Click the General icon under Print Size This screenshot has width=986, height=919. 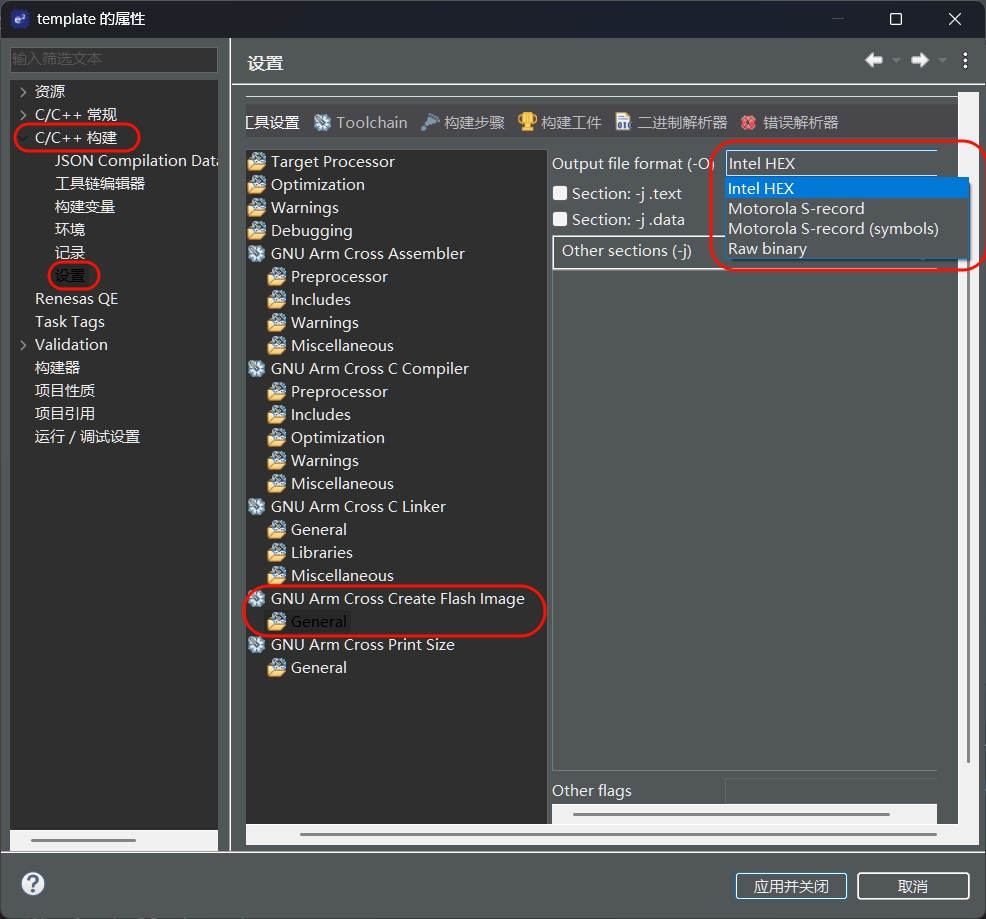277,668
